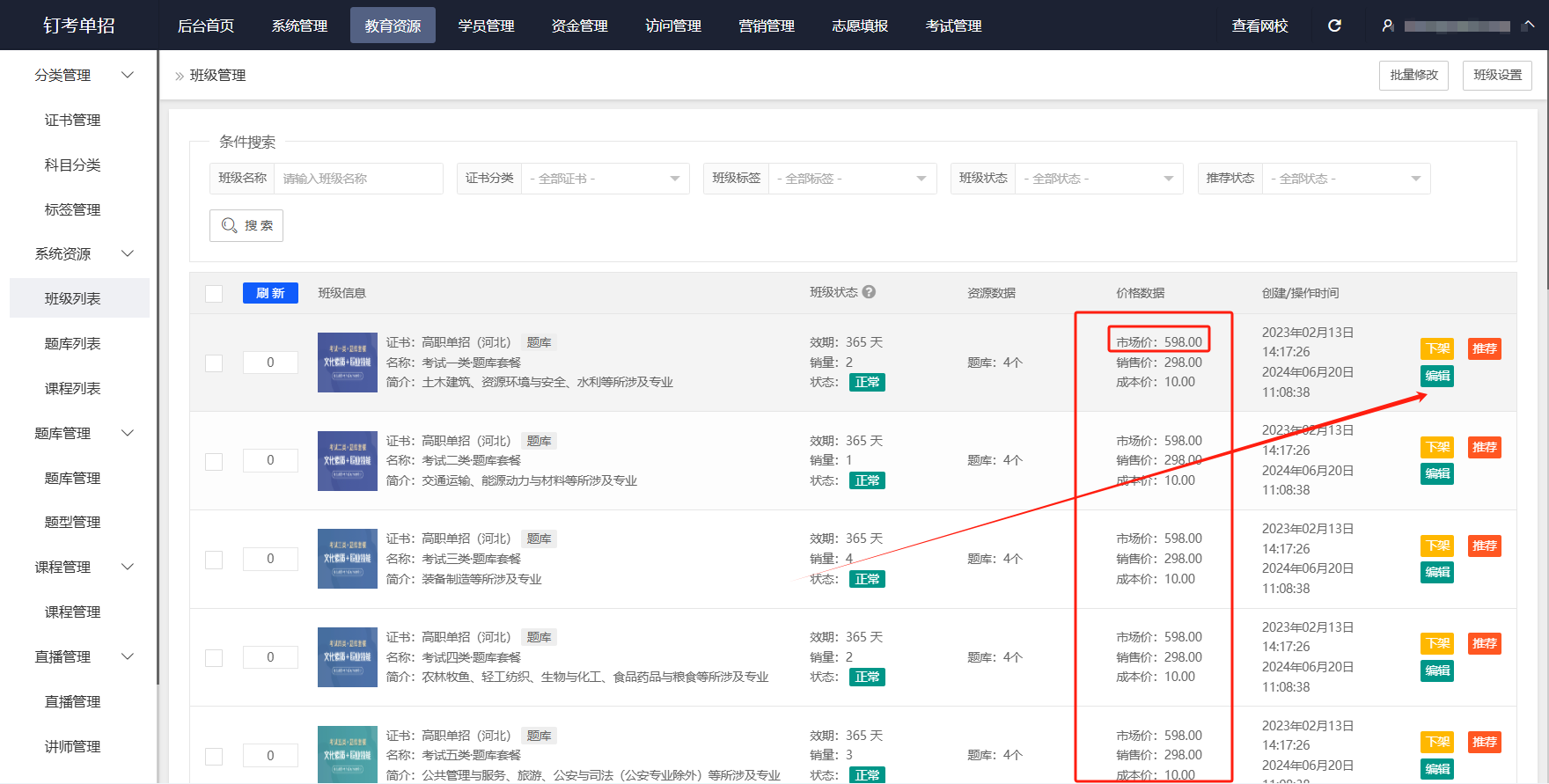The height and width of the screenshot is (784, 1549).
Task: Click 编辑 for 考试四类-题库套餐
Action: (1437, 670)
